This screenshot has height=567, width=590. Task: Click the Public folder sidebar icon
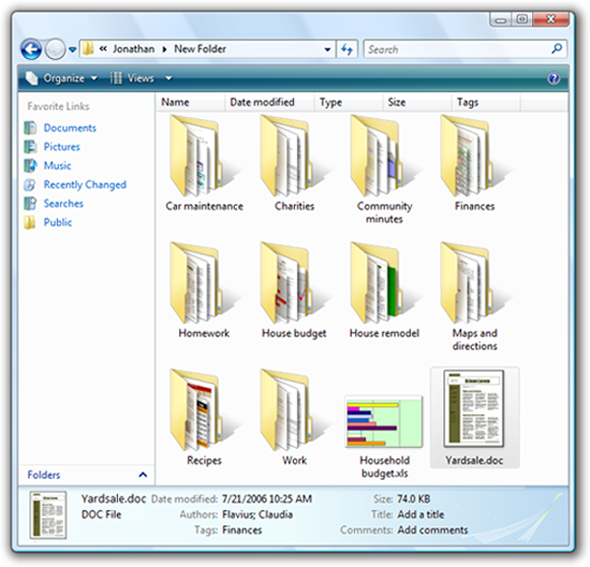(30, 222)
